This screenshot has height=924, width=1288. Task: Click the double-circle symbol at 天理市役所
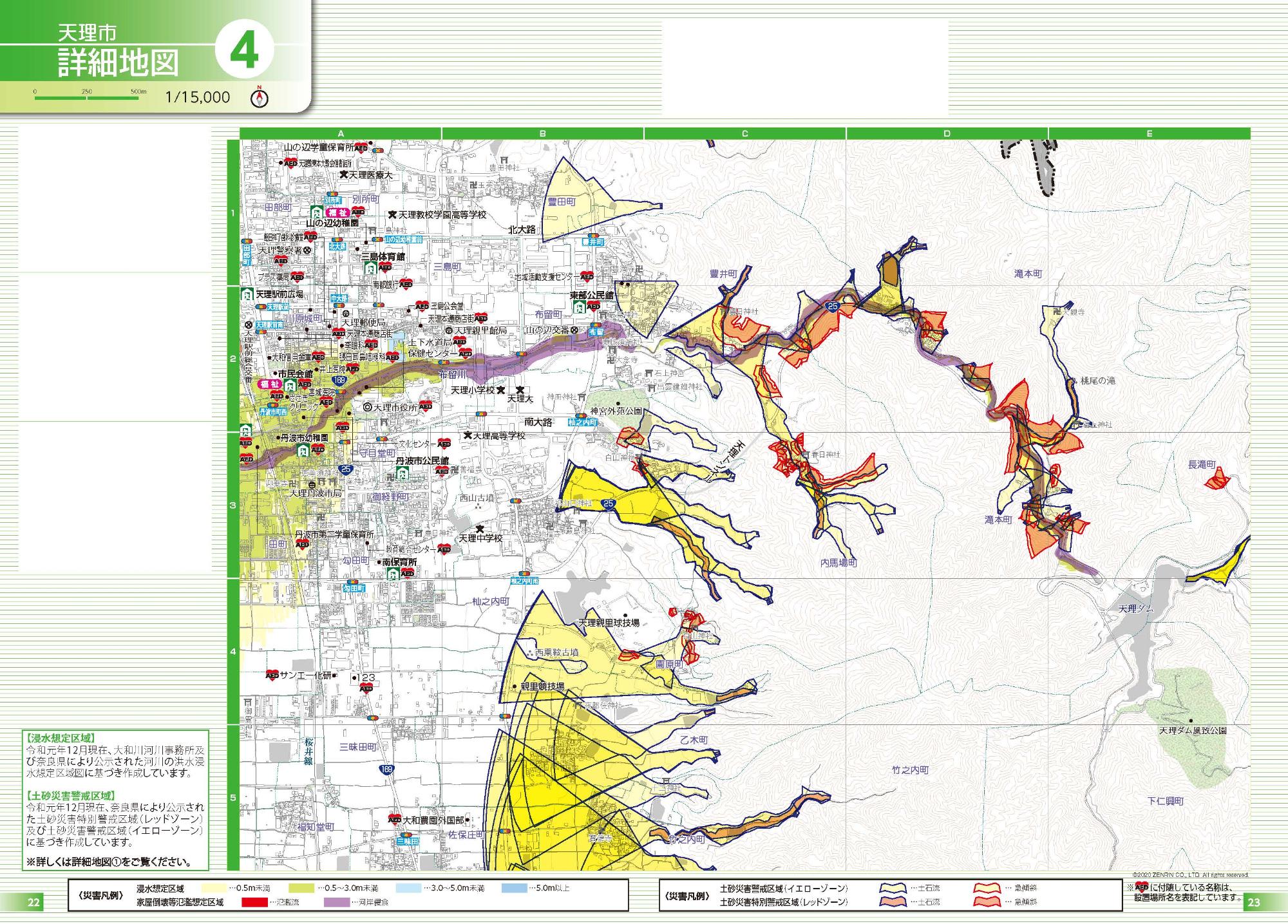[367, 408]
